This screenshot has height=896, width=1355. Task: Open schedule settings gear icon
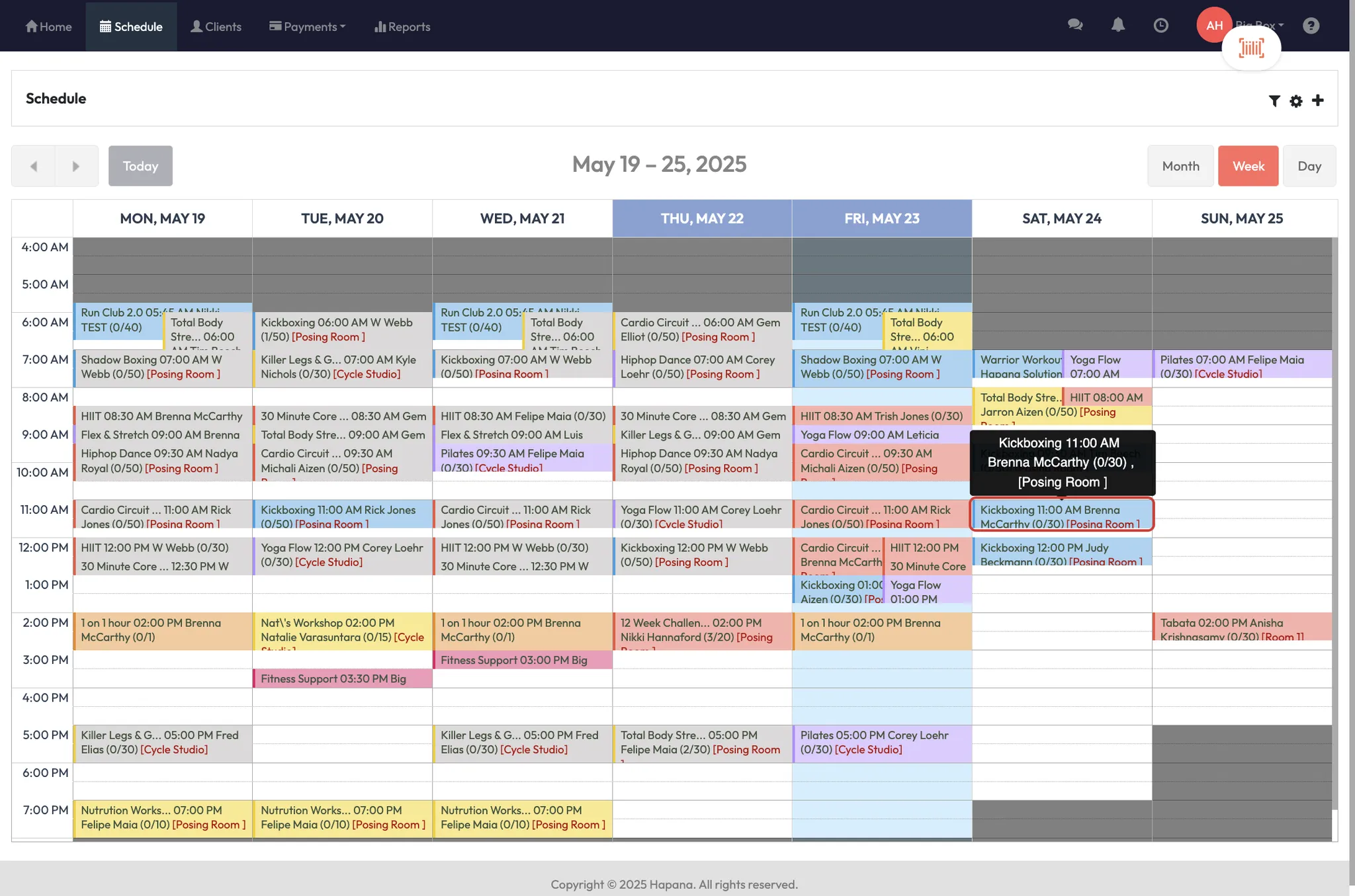[x=1296, y=101]
